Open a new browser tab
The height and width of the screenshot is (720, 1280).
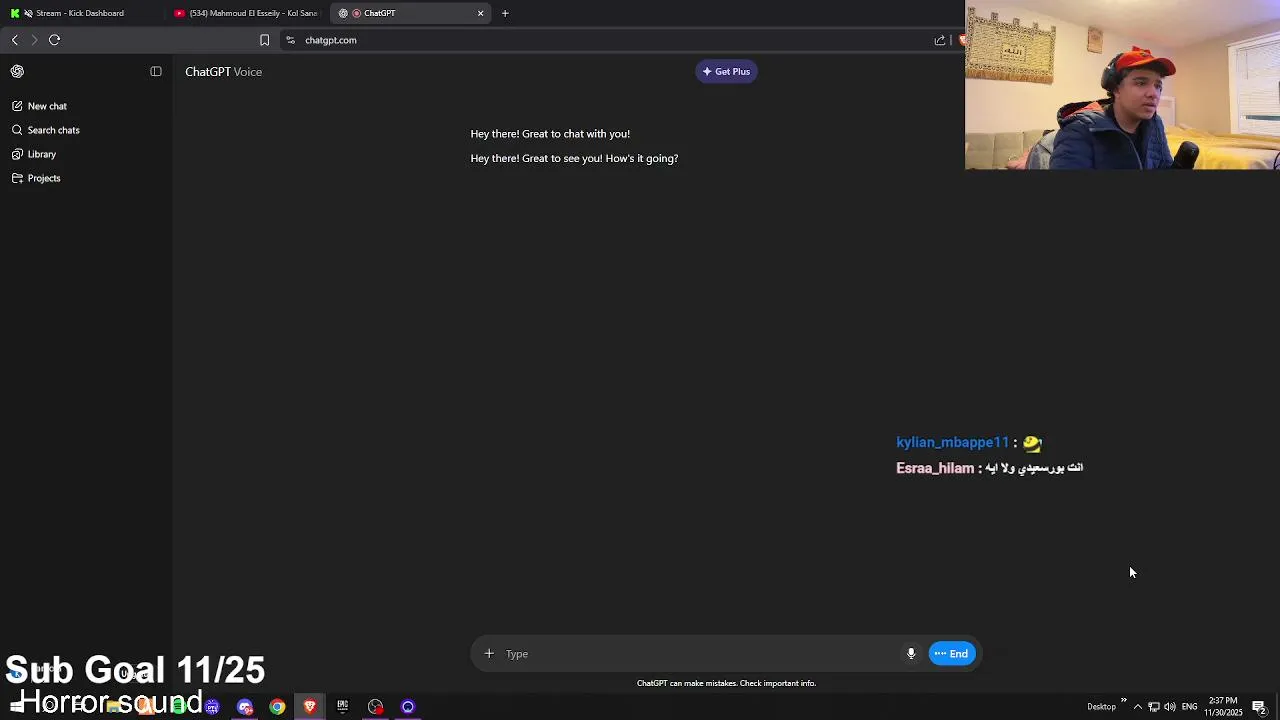[x=505, y=13]
